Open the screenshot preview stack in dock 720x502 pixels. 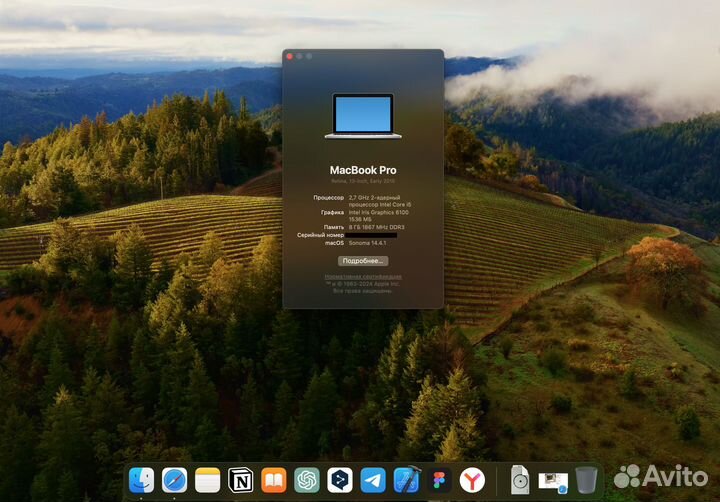click(553, 482)
